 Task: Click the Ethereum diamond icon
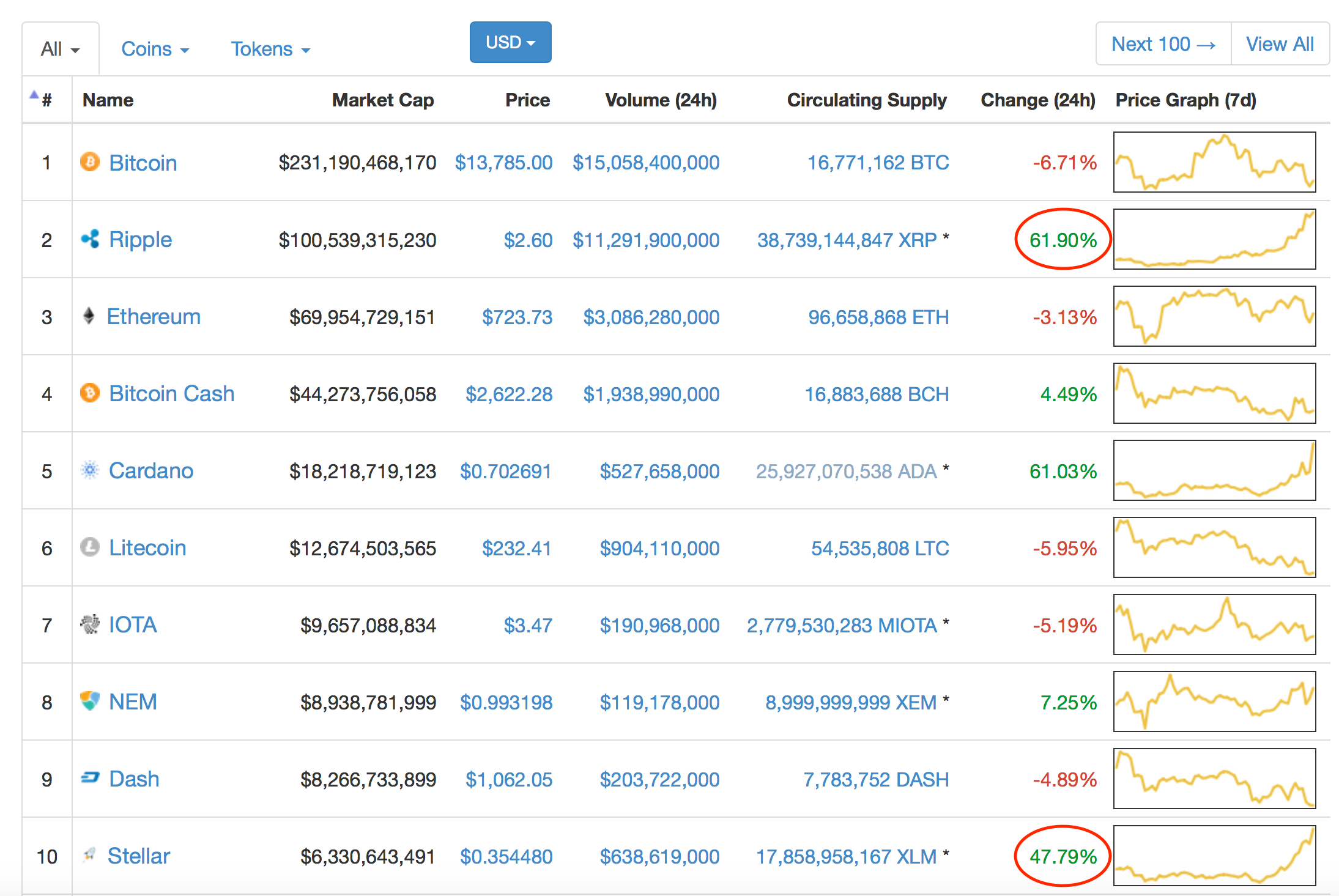(89, 316)
